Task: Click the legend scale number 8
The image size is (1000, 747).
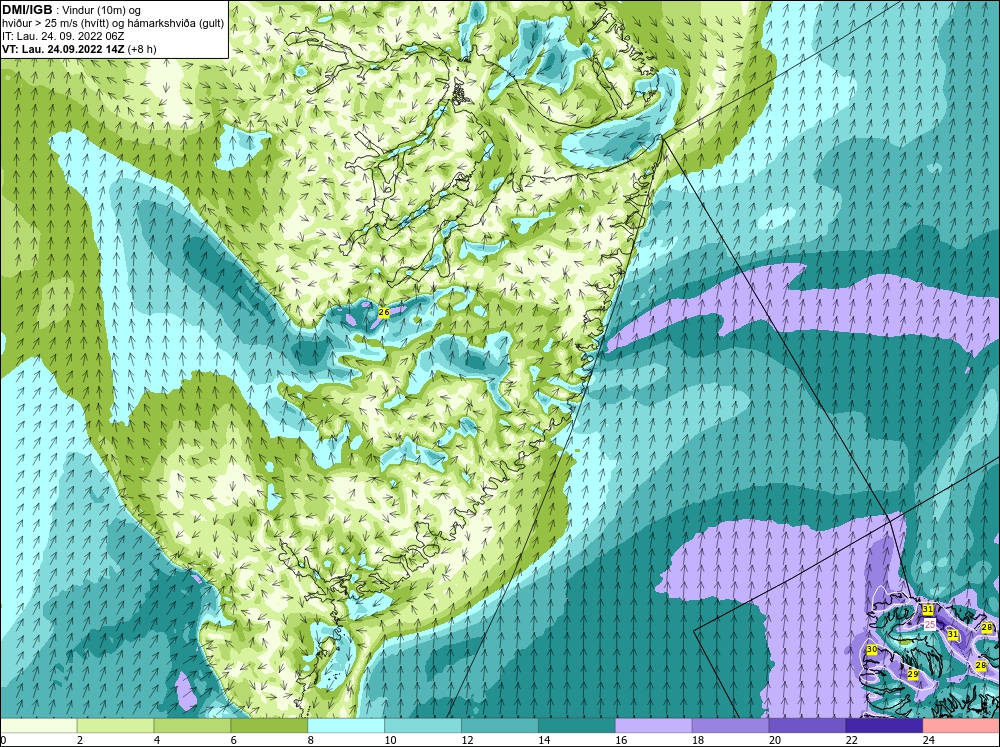Action: coord(311,740)
